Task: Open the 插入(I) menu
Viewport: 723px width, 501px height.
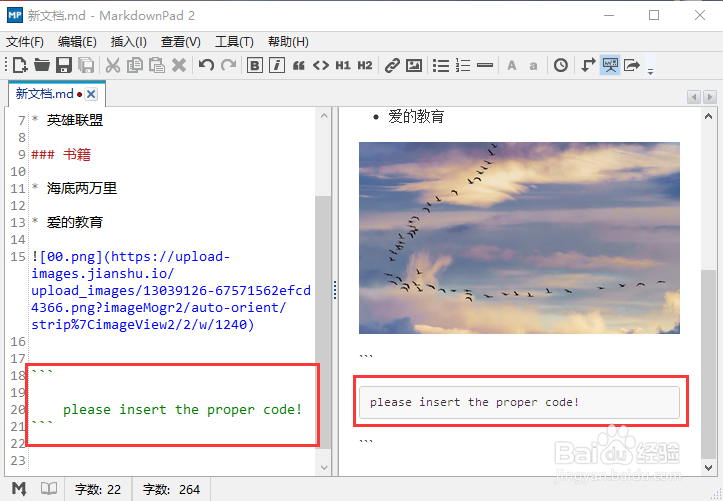Action: [129, 42]
